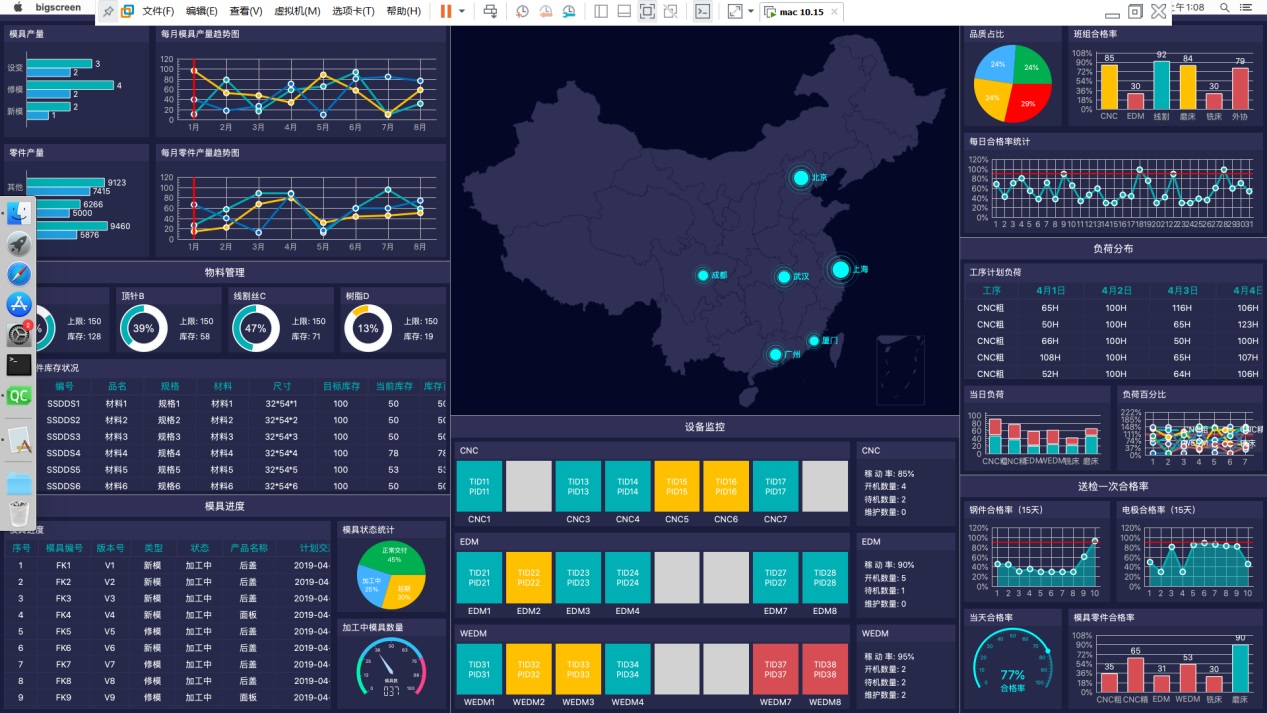Open the 虚拟机(M) menu
This screenshot has height=713, width=1267.
(x=296, y=11)
